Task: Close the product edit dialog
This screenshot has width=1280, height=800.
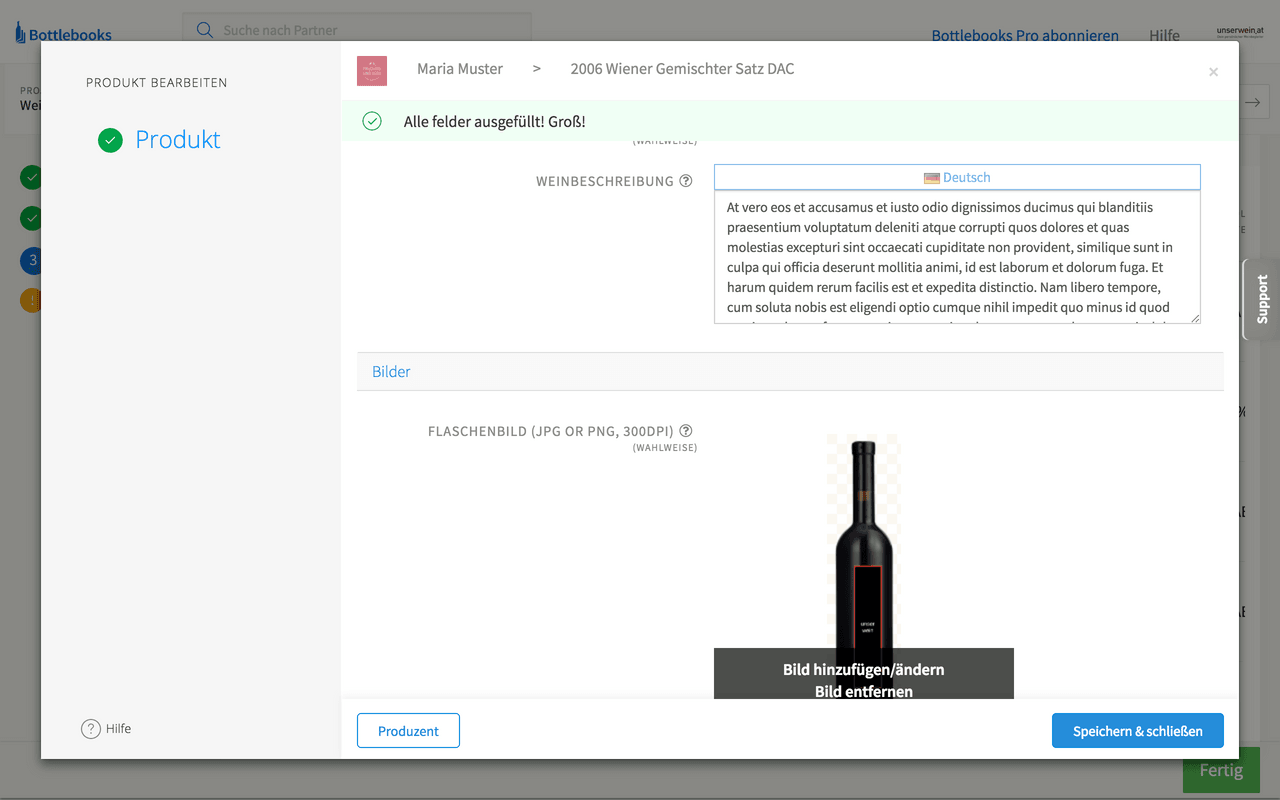Action: pos(1213,72)
